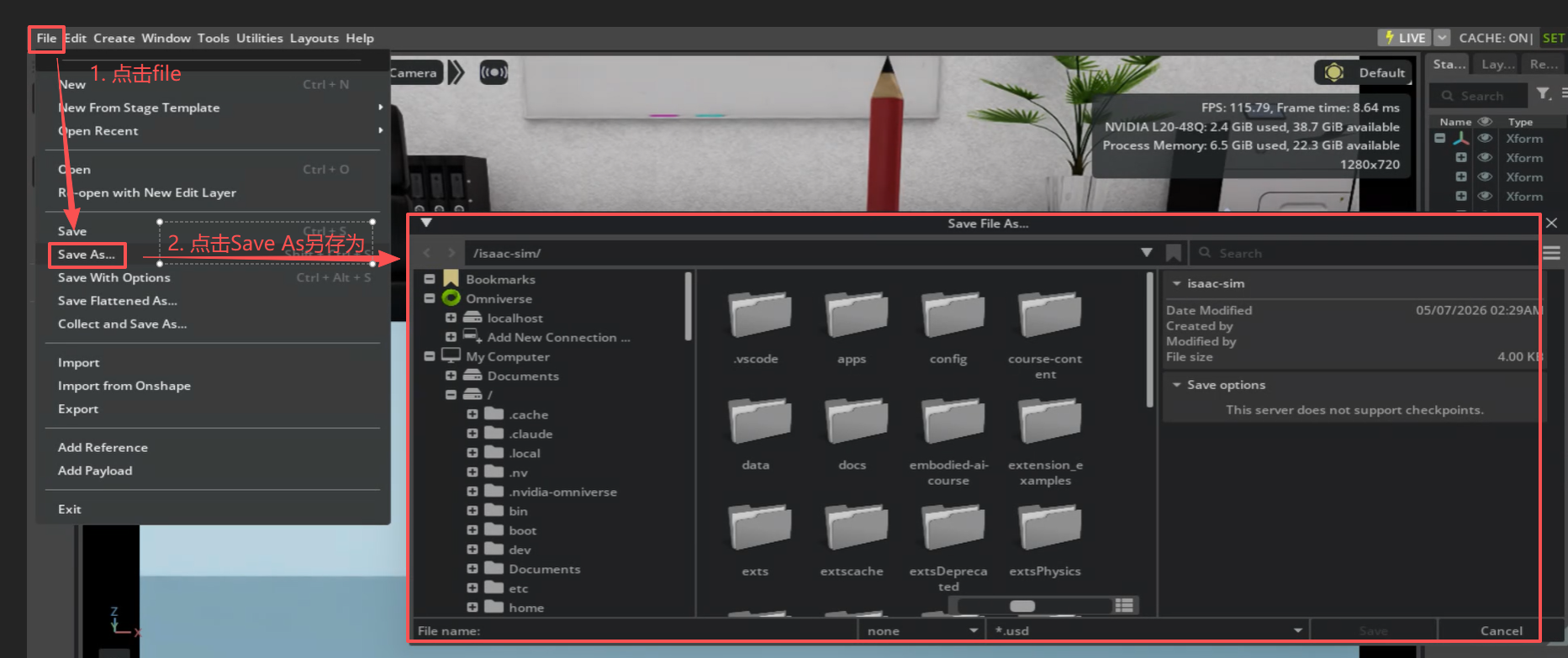
Task: Click the root Xform axis icon in the Stage panel
Action: [x=1461, y=139]
